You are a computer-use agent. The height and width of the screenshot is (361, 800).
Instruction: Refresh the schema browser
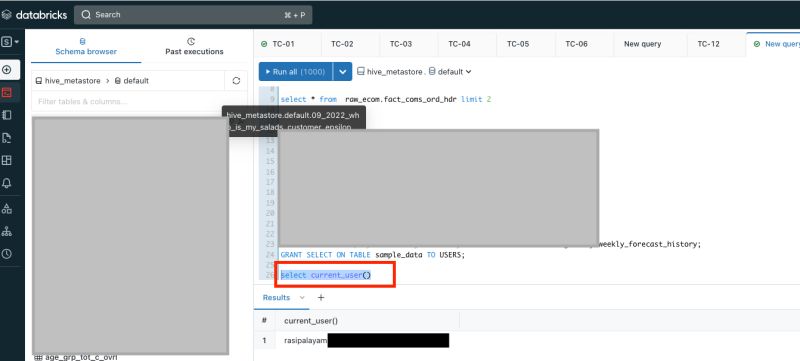[236, 81]
